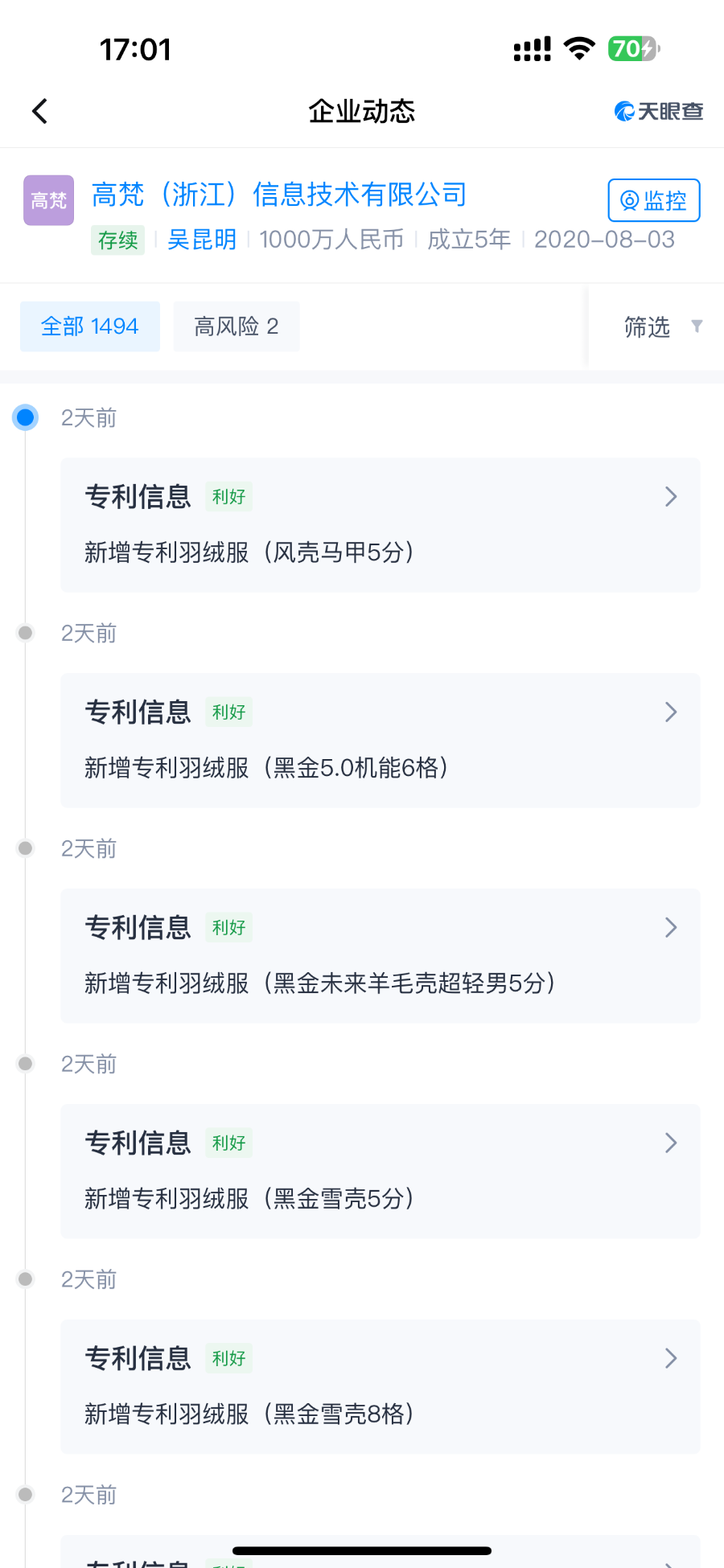
Task: Tap the filter funnel icon
Action: pyautogui.click(x=697, y=326)
